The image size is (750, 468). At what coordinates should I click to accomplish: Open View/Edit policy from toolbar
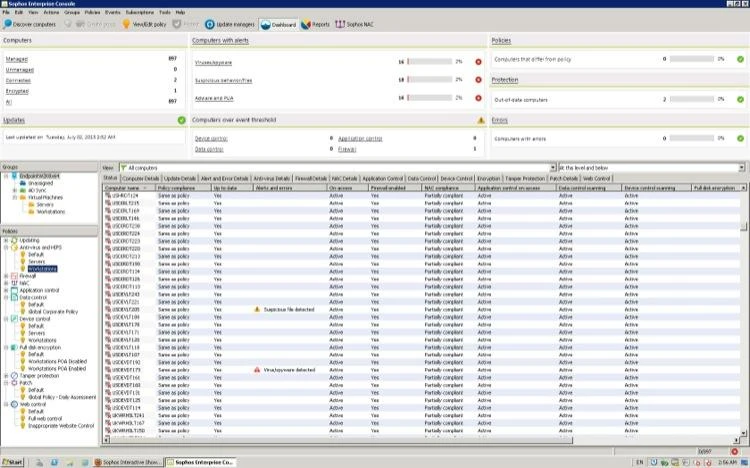(144, 24)
